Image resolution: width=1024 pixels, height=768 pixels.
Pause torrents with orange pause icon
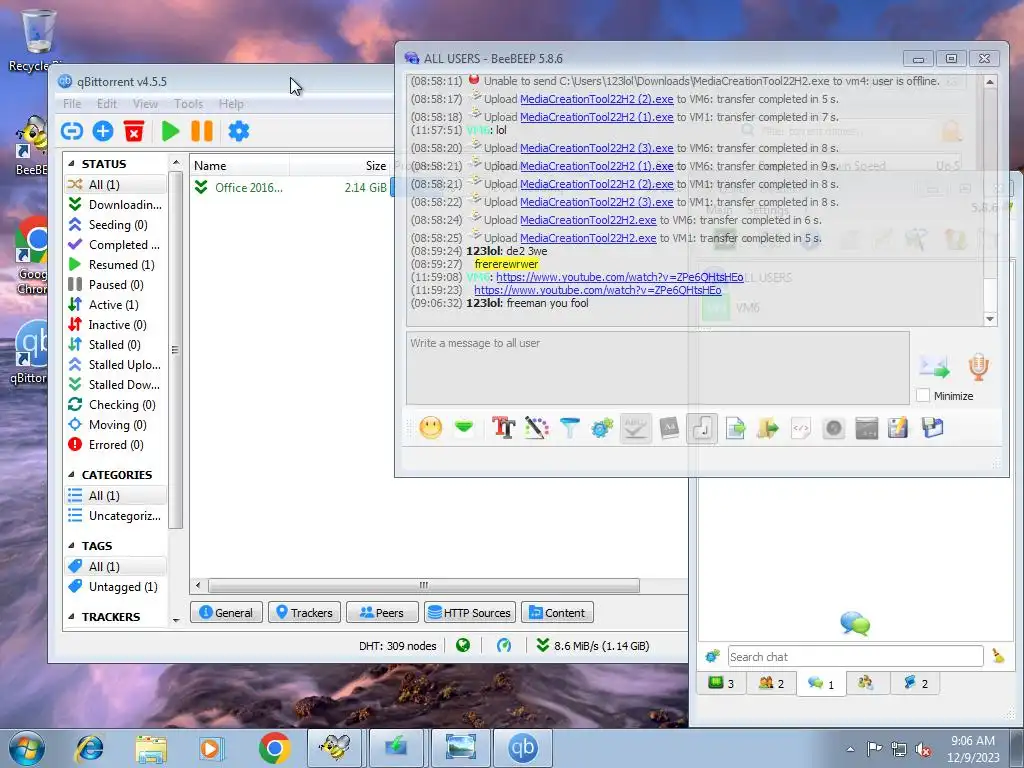(202, 131)
